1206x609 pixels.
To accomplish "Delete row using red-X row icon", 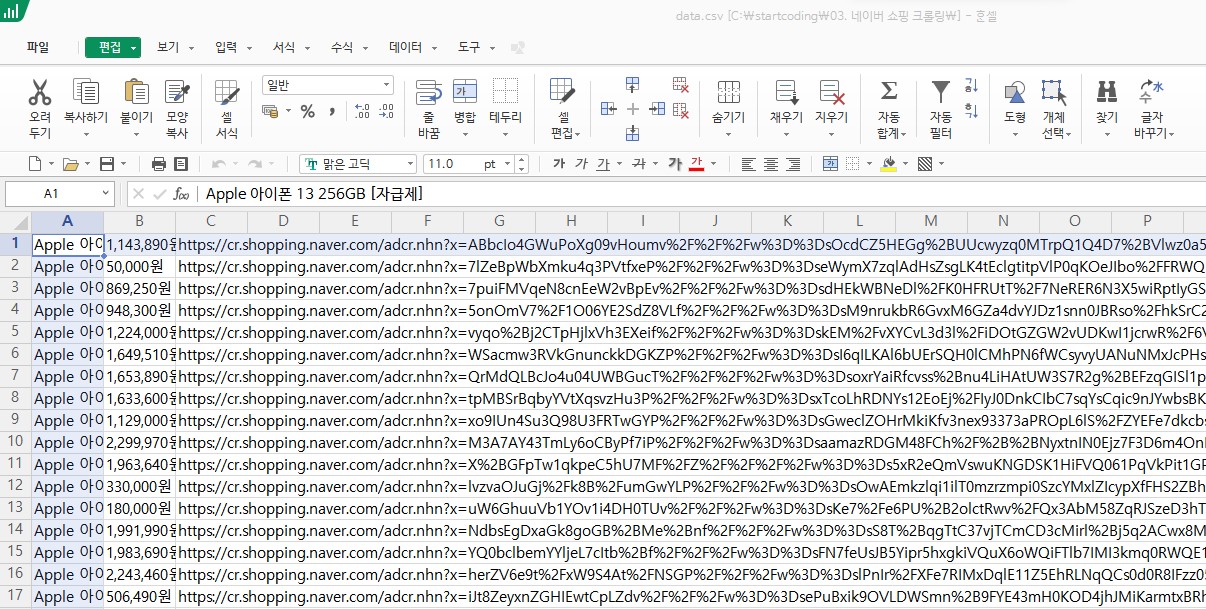I will [681, 86].
